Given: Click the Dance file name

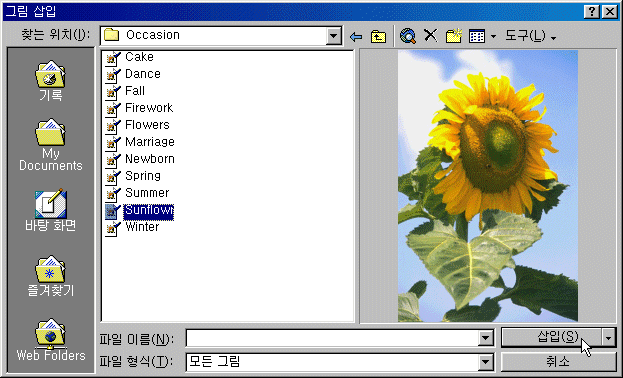Looking at the screenshot, I should coord(143,74).
